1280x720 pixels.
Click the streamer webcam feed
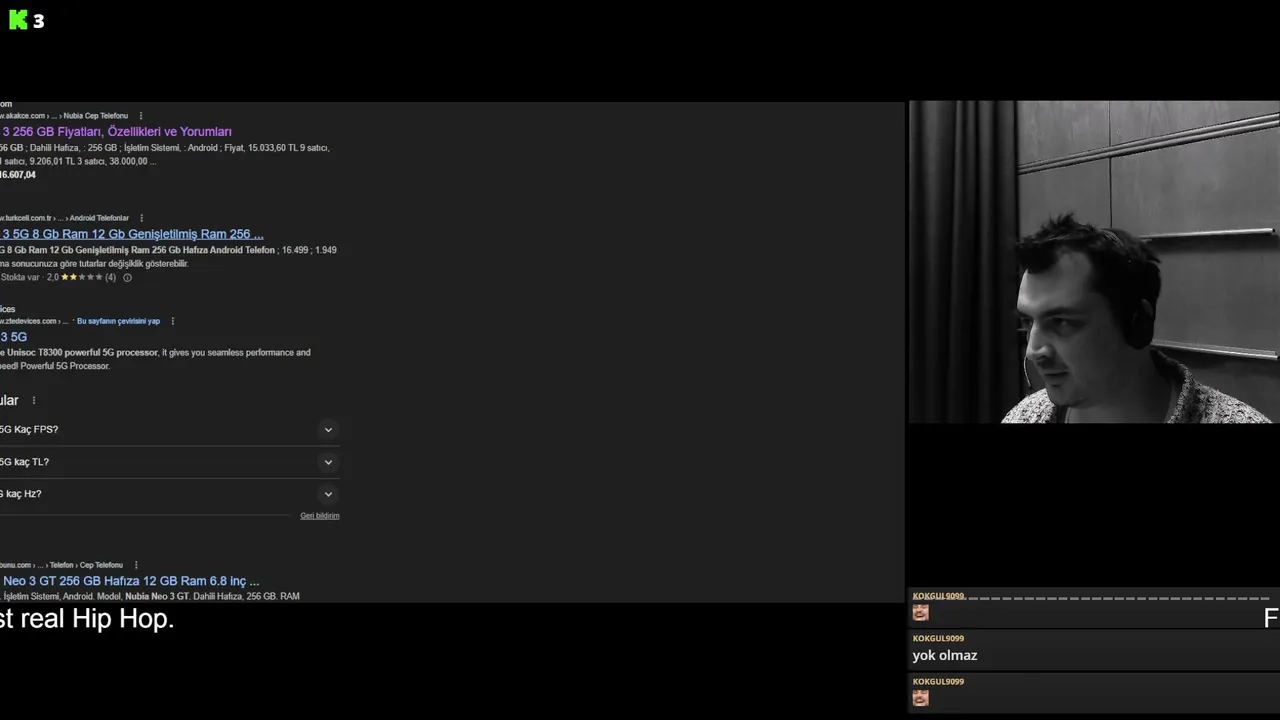pos(1094,262)
